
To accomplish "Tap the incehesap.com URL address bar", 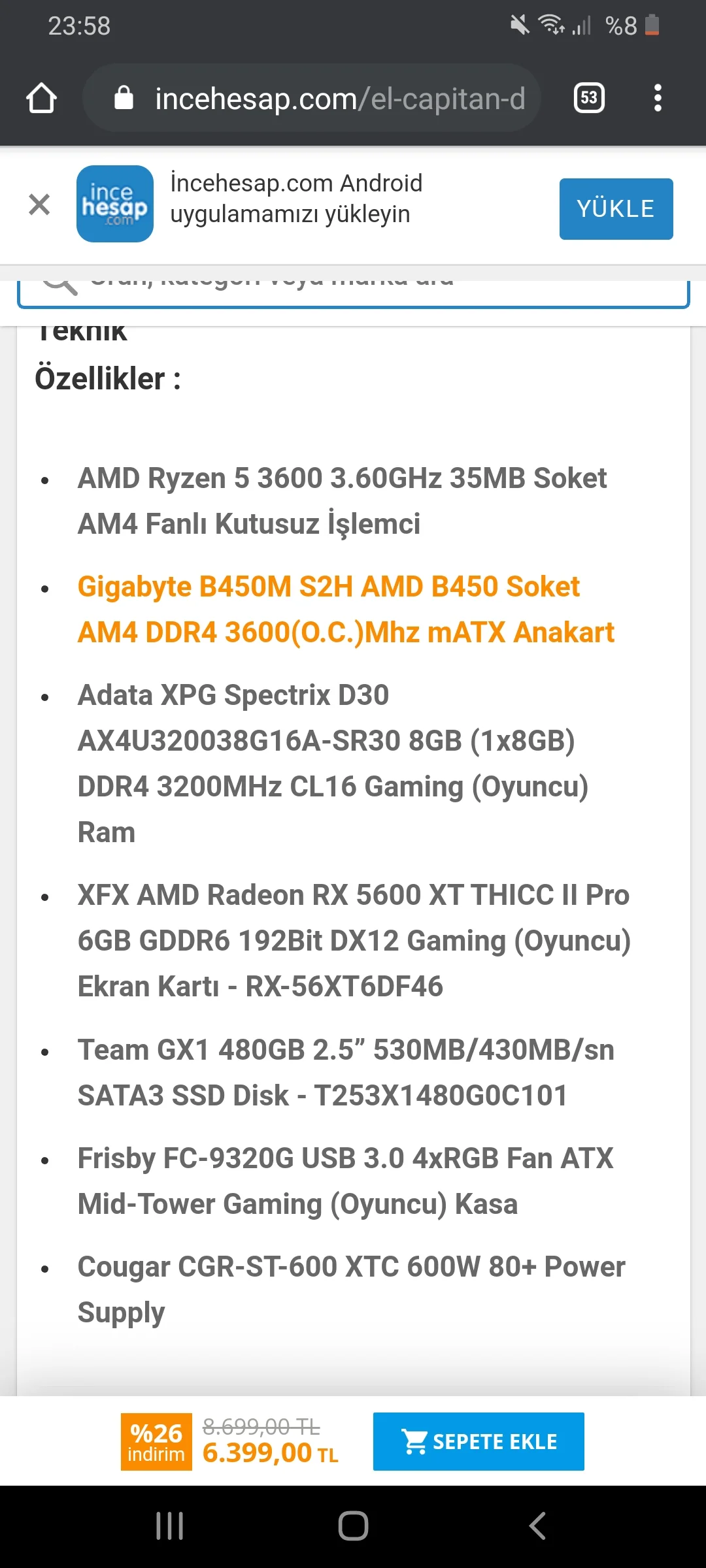I will (x=340, y=99).
